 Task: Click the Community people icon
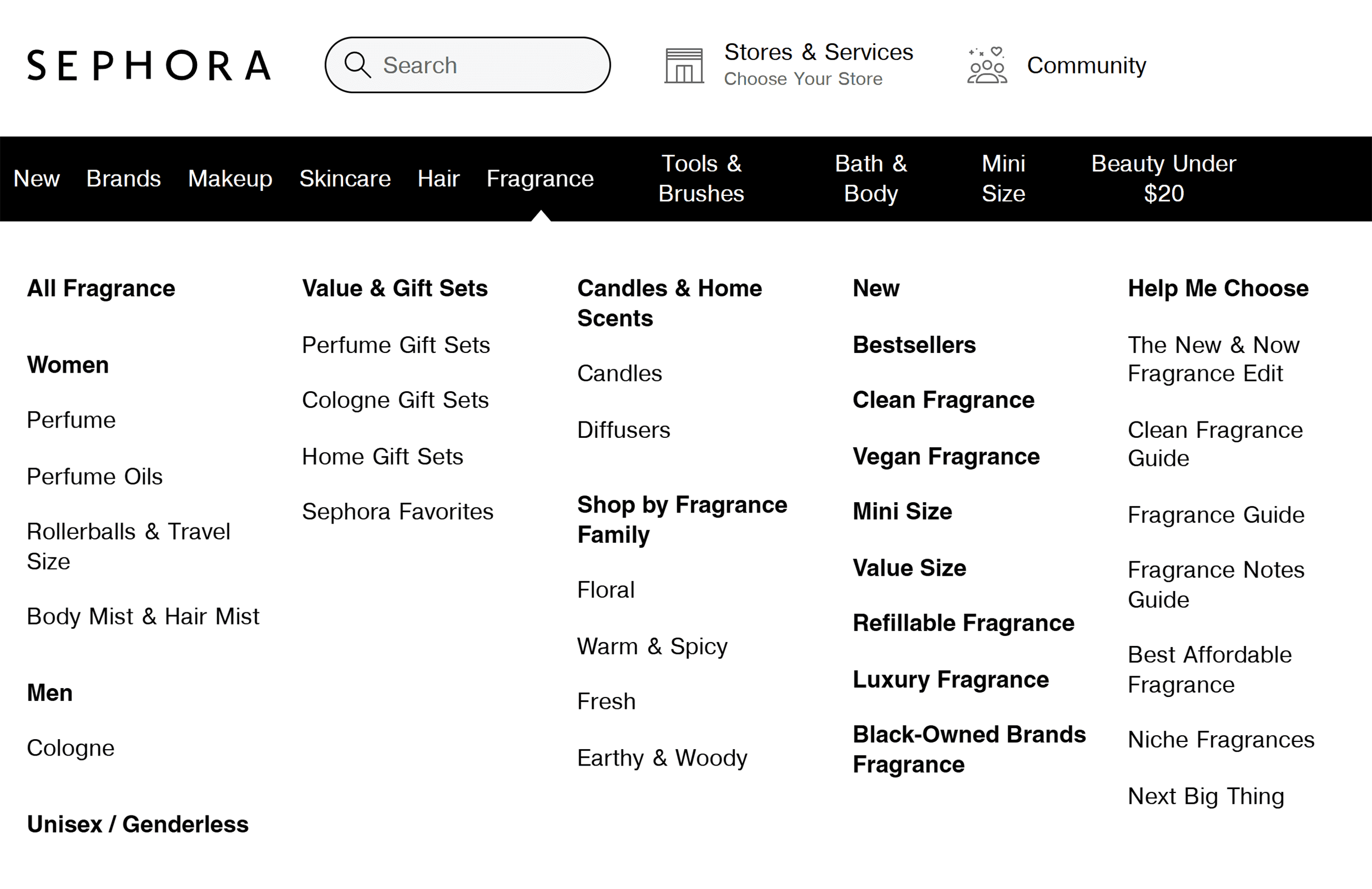987,65
